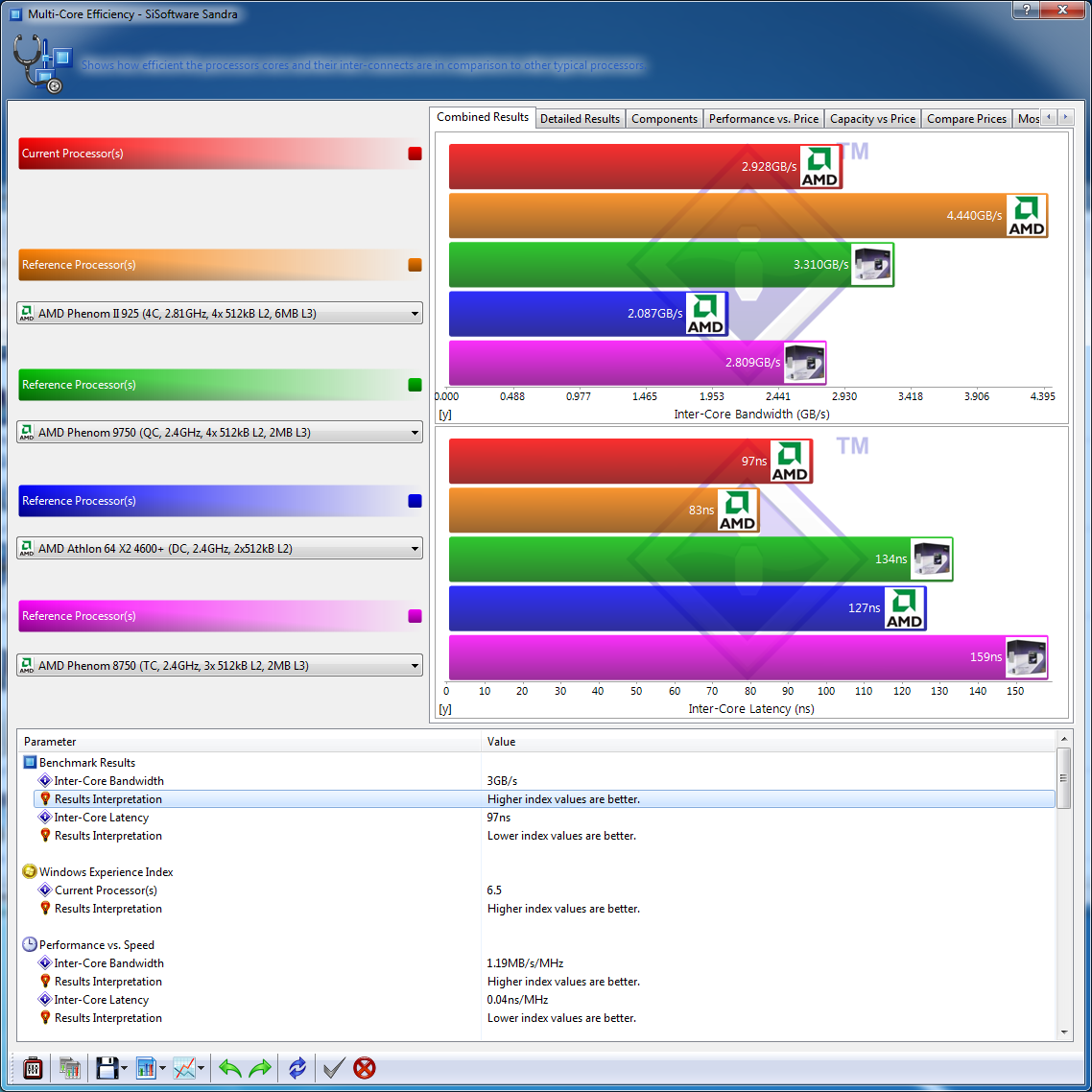The image size is (1092, 1092).
Task: Confirm with the checkmark icon
Action: 334,1068
